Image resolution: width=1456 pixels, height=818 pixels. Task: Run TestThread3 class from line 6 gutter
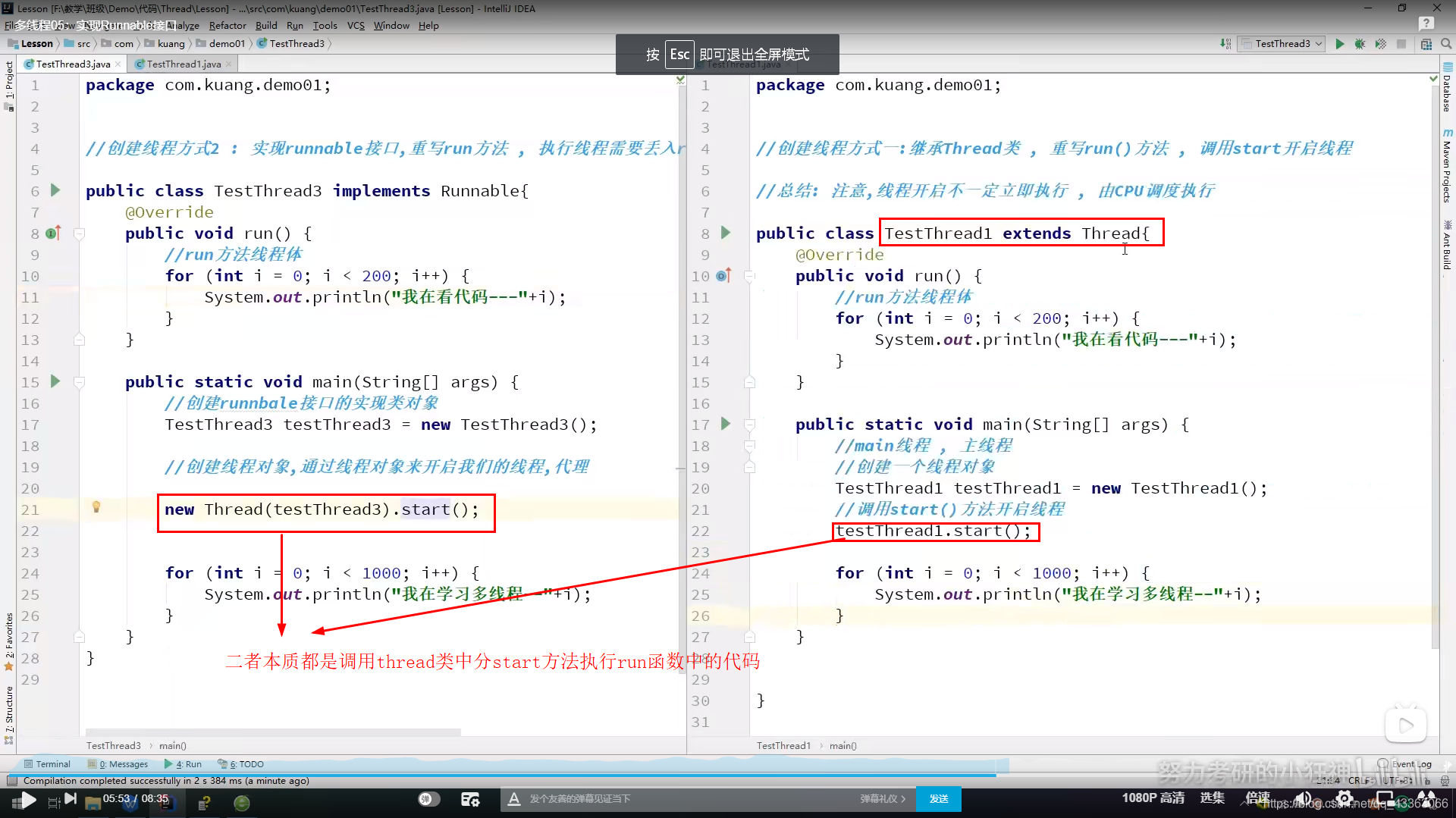tap(55, 190)
